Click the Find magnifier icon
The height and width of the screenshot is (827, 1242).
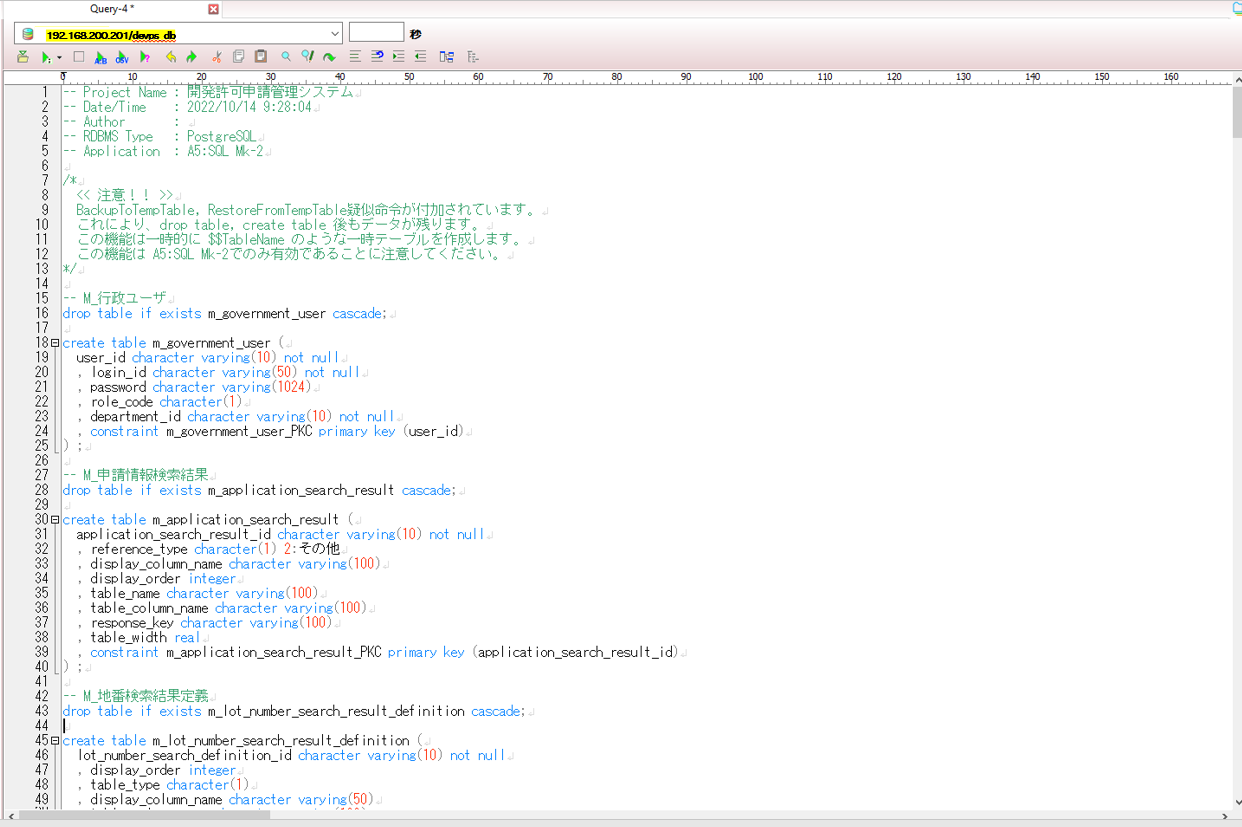click(286, 57)
